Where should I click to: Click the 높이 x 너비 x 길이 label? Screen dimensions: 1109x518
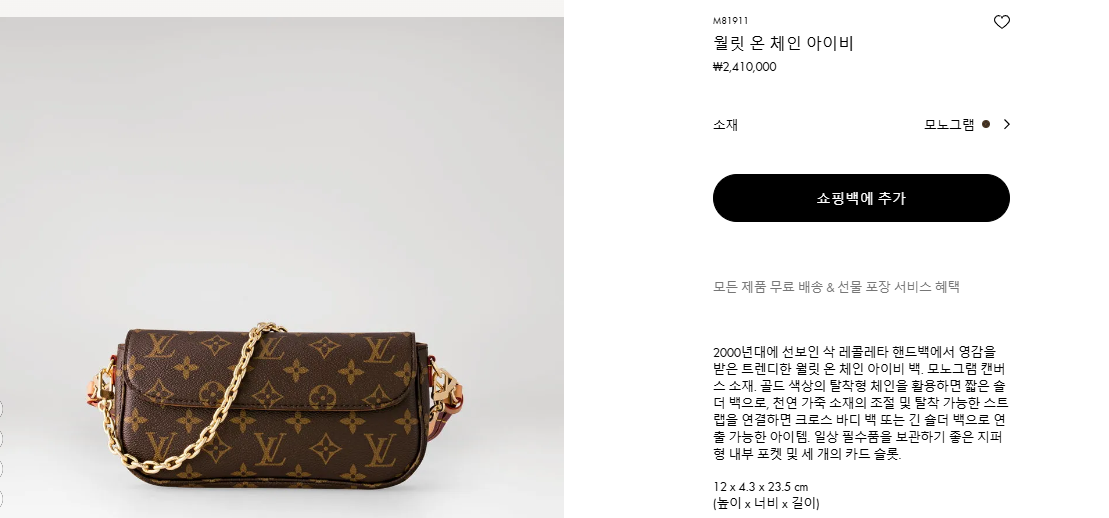[x=766, y=504]
